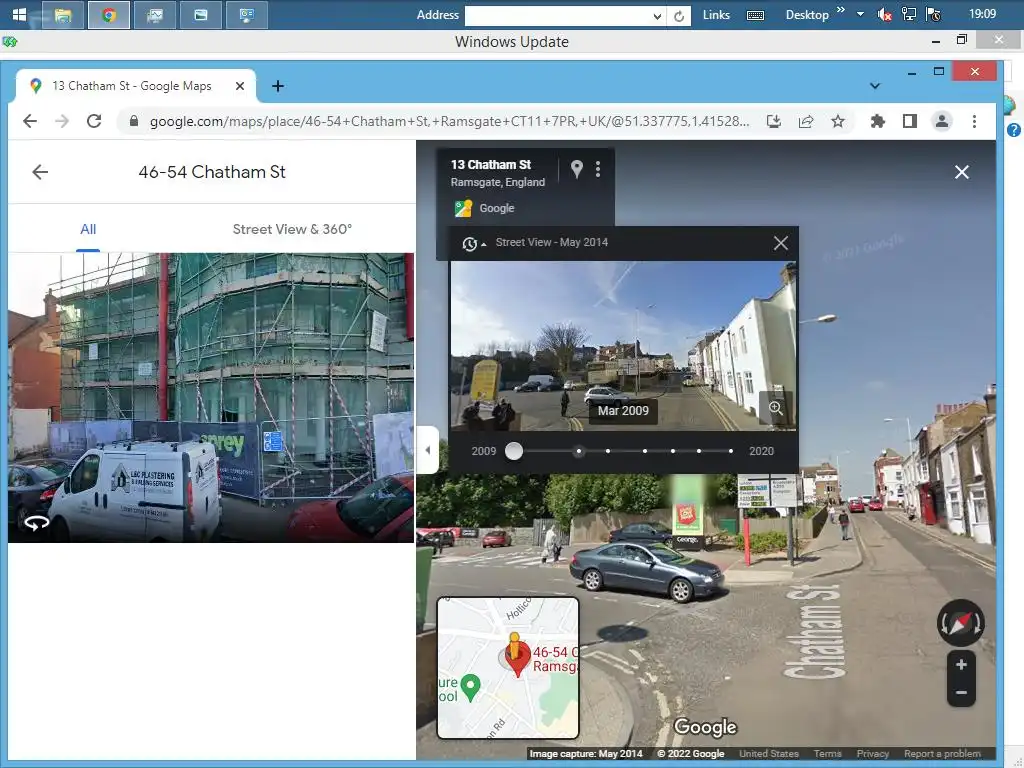Viewport: 1024px width, 768px height.
Task: Click the taskbar clock showing 19:09
Action: click(x=982, y=14)
